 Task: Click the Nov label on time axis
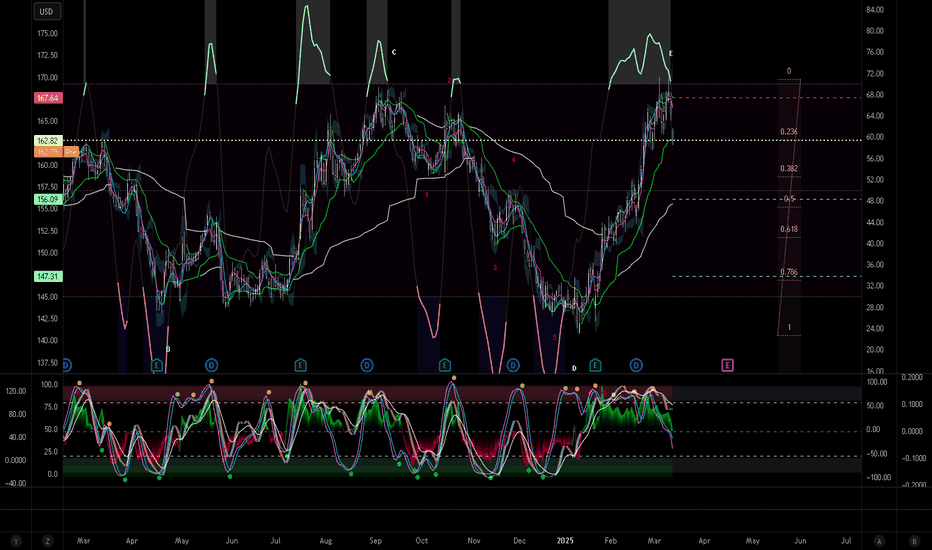[474, 541]
